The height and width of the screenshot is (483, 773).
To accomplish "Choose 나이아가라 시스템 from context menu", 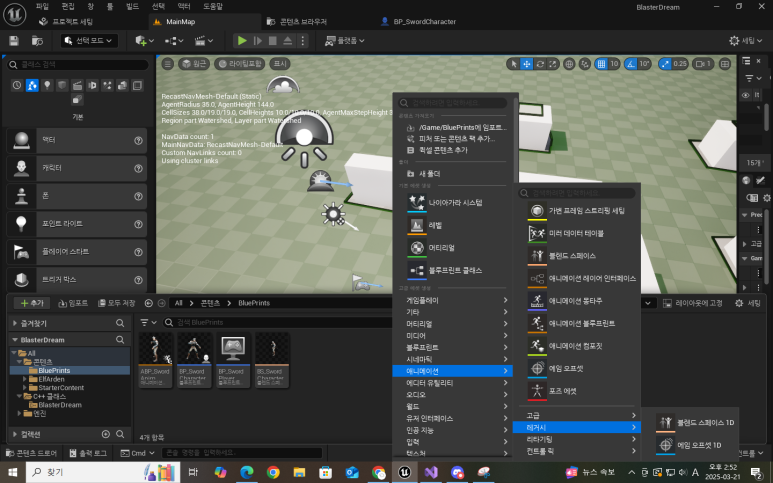I will tap(453, 203).
